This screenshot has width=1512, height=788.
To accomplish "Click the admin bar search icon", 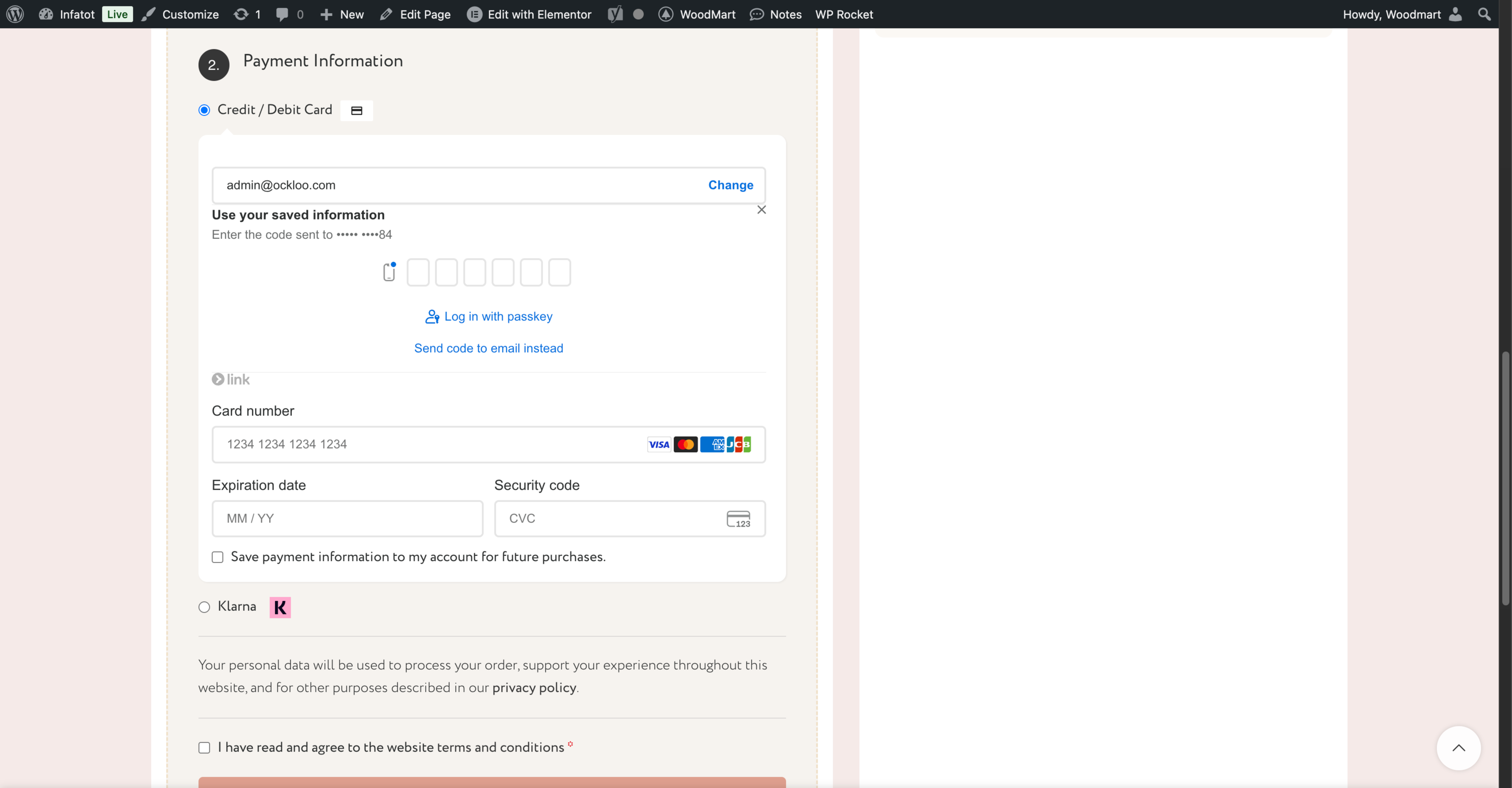I will point(1484,14).
